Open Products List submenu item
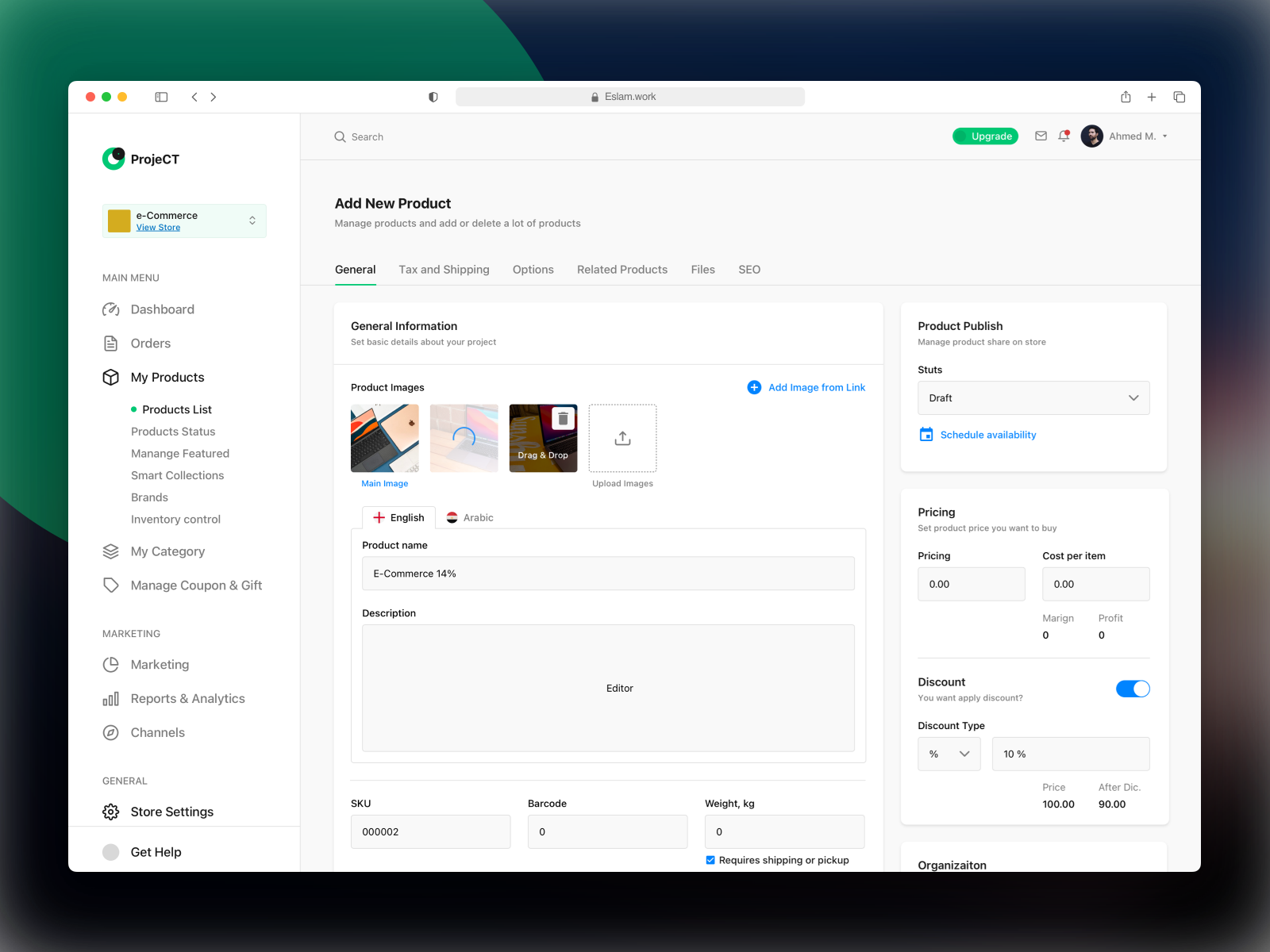1270x952 pixels. (x=177, y=409)
